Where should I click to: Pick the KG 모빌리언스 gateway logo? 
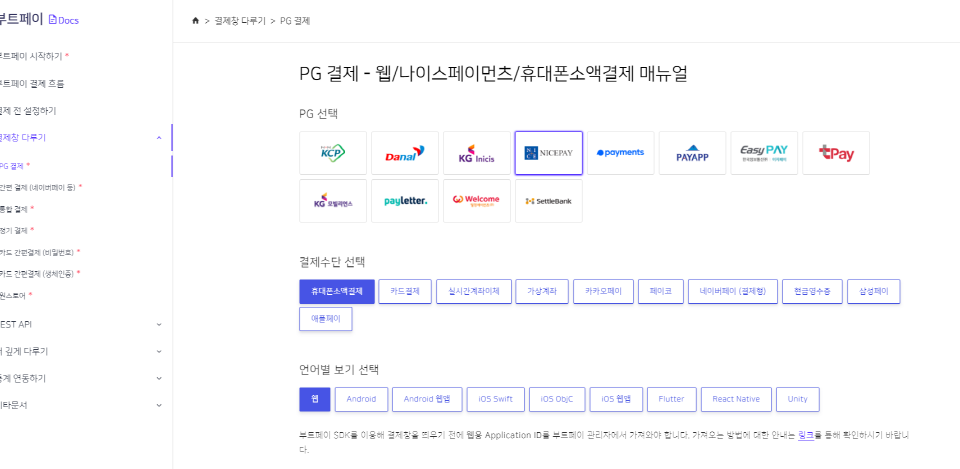pos(333,201)
